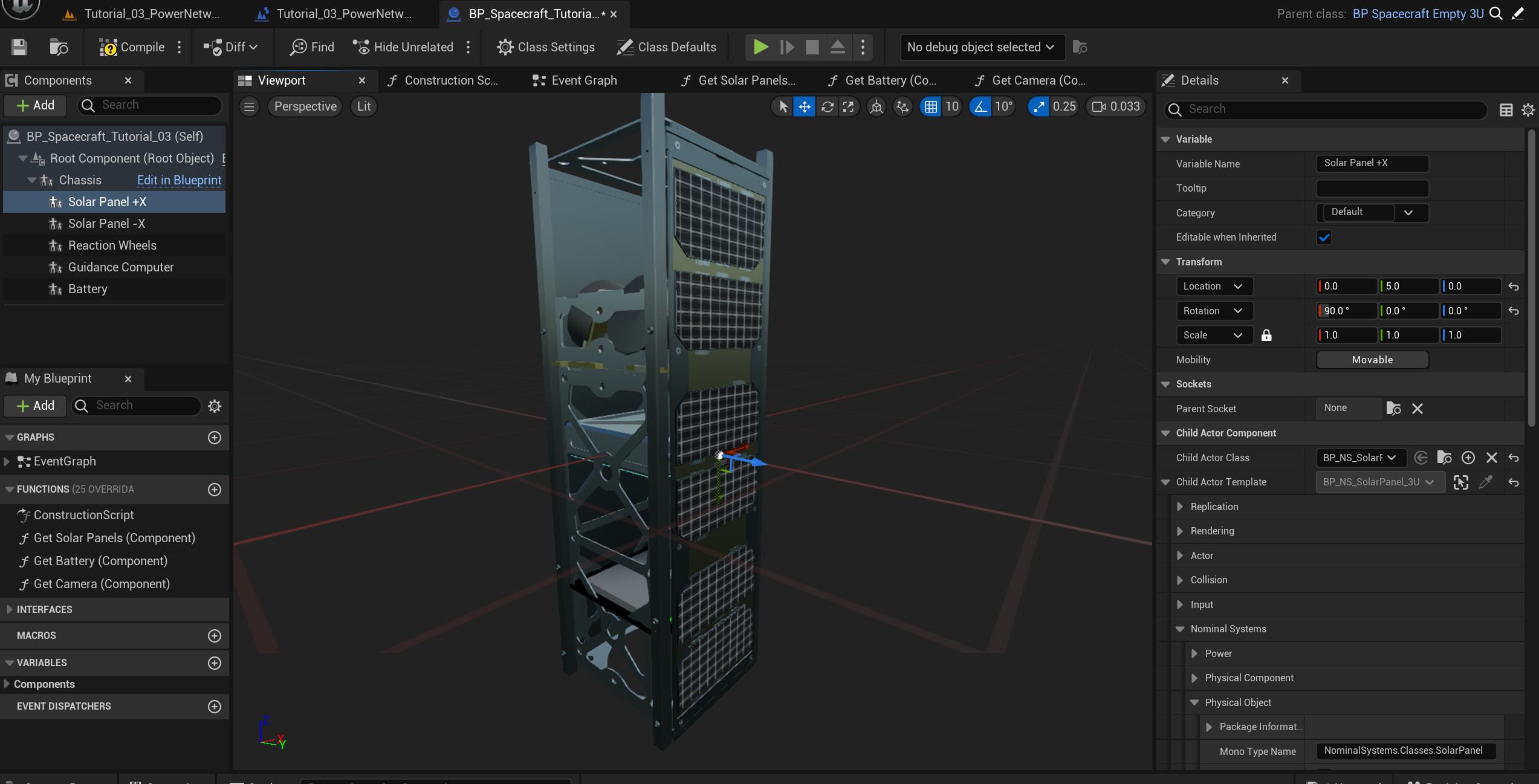Image resolution: width=1539 pixels, height=784 pixels.
Task: Click Edit in Blueprint link
Action: (x=179, y=180)
